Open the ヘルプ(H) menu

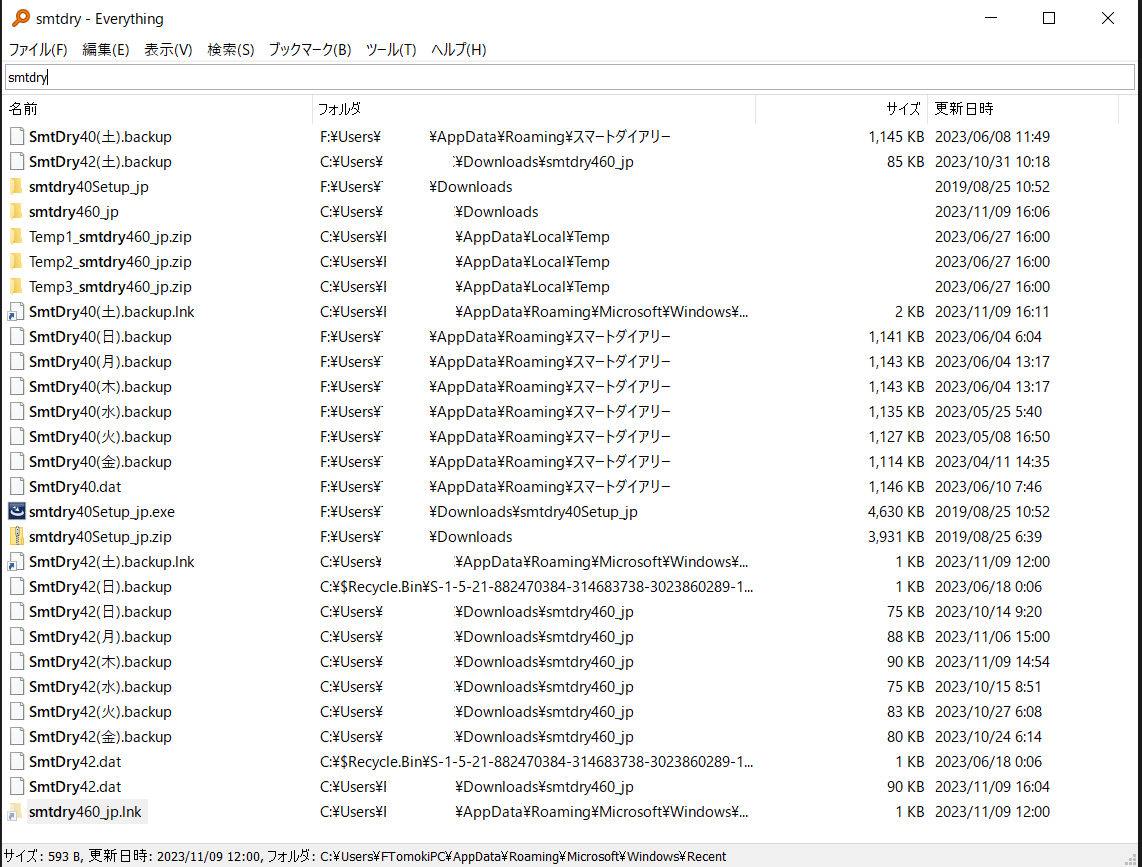tap(458, 50)
